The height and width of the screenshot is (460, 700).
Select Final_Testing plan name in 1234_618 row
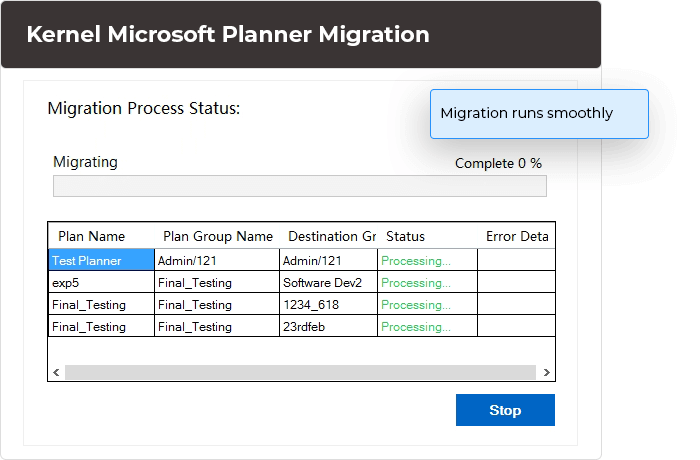point(101,304)
